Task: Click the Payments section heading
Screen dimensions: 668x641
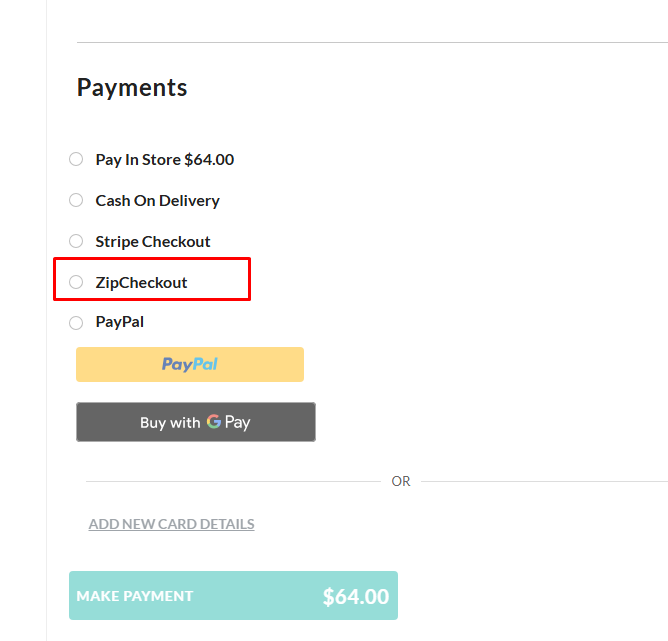Action: point(132,88)
